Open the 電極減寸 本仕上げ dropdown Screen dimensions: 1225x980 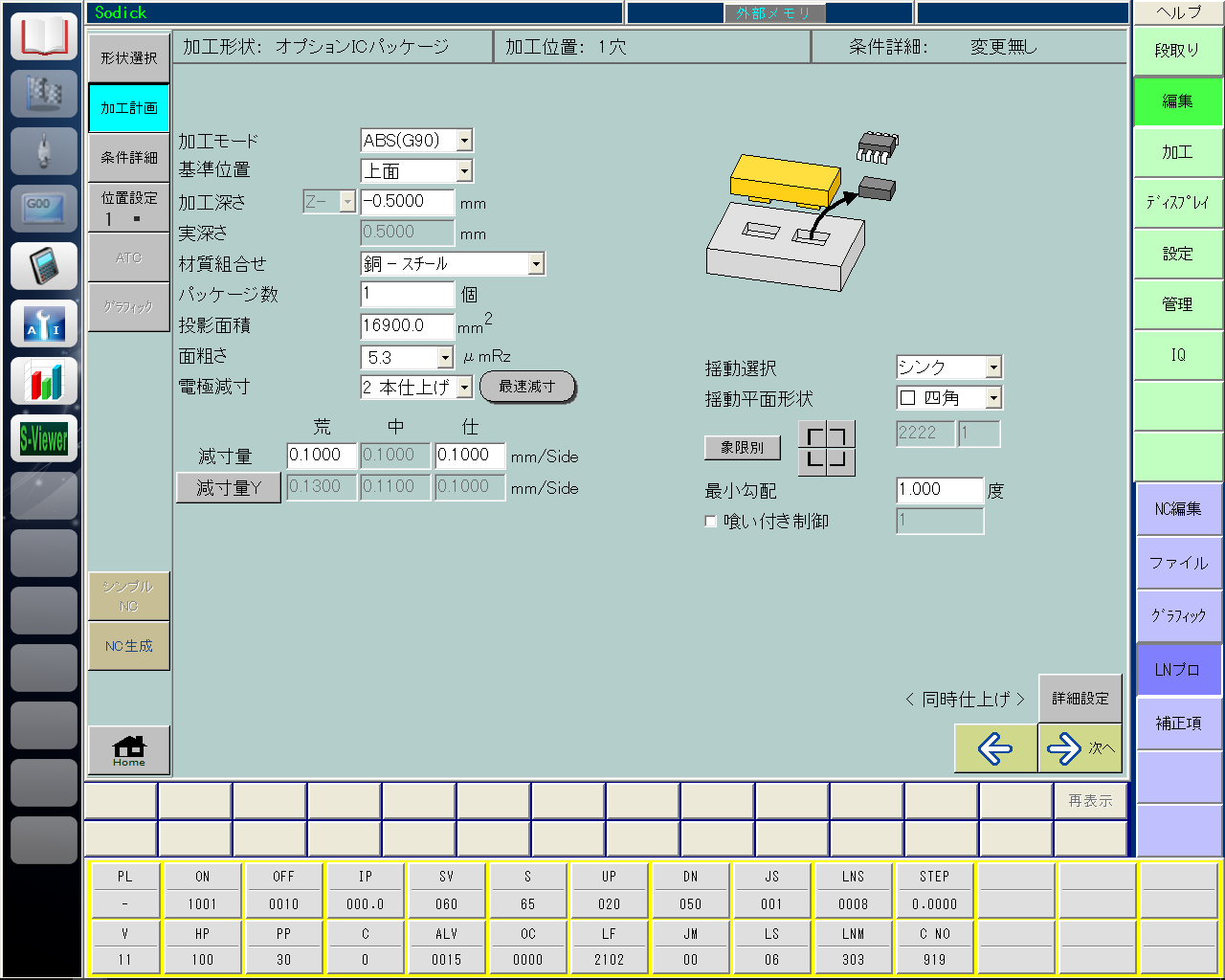click(464, 387)
